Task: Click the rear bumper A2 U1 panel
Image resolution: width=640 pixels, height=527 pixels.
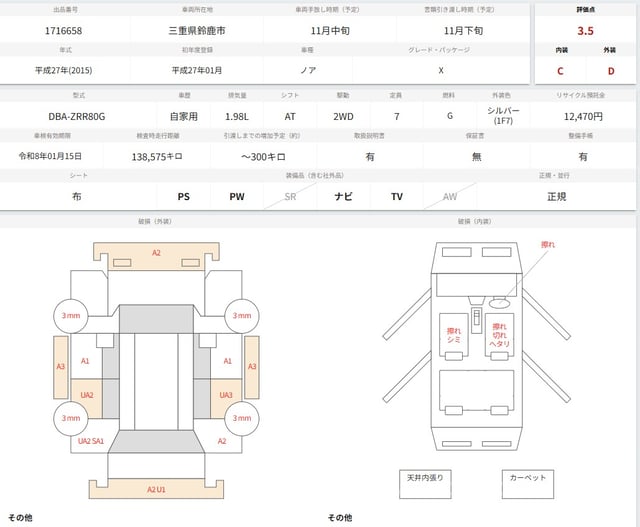Action: pyautogui.click(x=156, y=489)
